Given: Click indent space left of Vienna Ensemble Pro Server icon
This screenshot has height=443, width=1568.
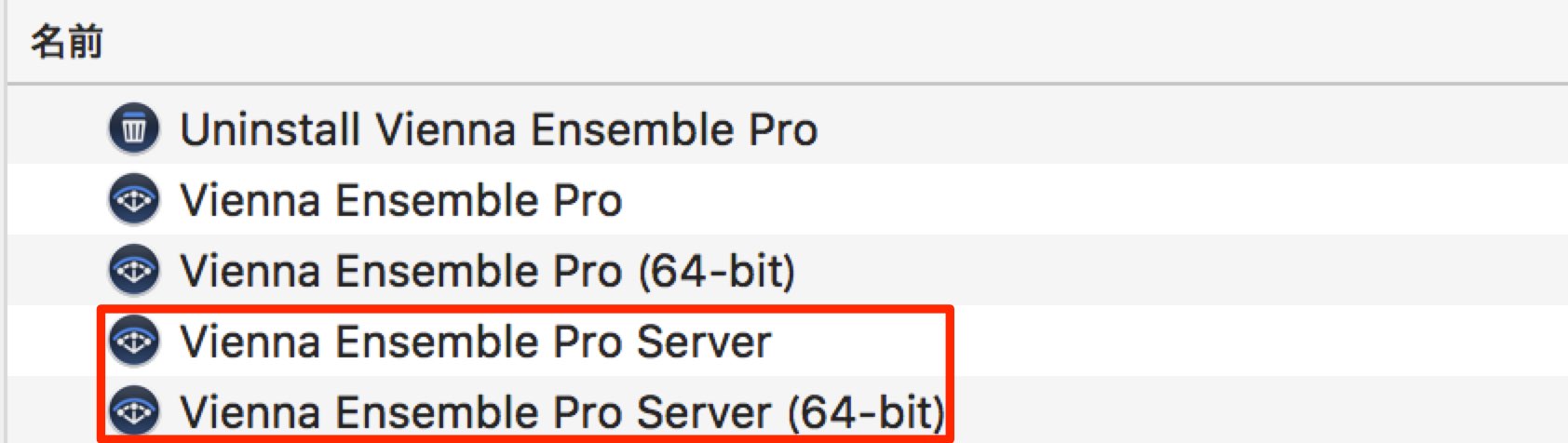Looking at the screenshot, I should (x=52, y=341).
